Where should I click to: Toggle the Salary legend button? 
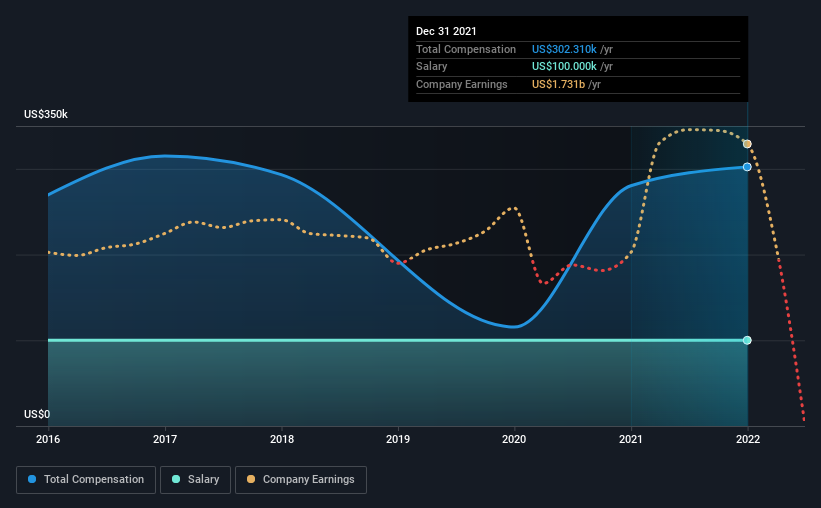195,480
